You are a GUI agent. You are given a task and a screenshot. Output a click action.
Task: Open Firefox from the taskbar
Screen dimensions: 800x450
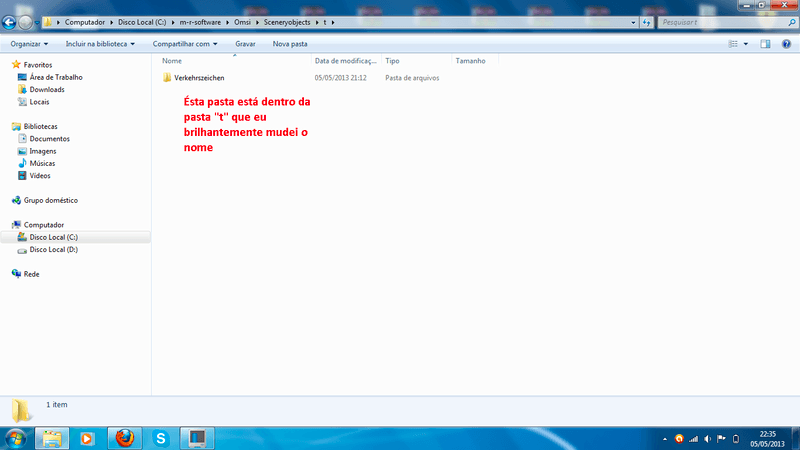click(x=123, y=438)
